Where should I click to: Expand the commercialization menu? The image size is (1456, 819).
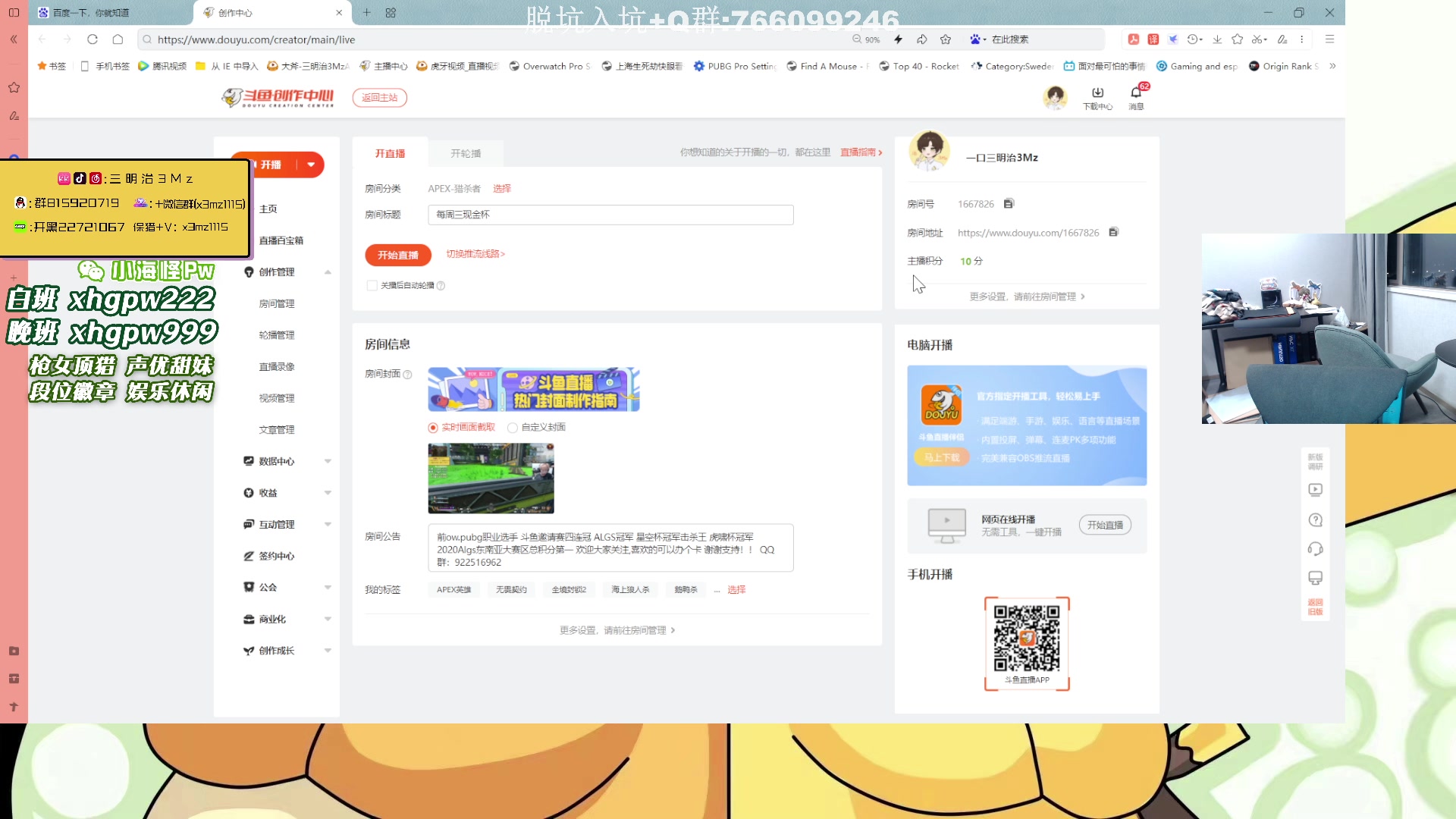[x=328, y=620]
